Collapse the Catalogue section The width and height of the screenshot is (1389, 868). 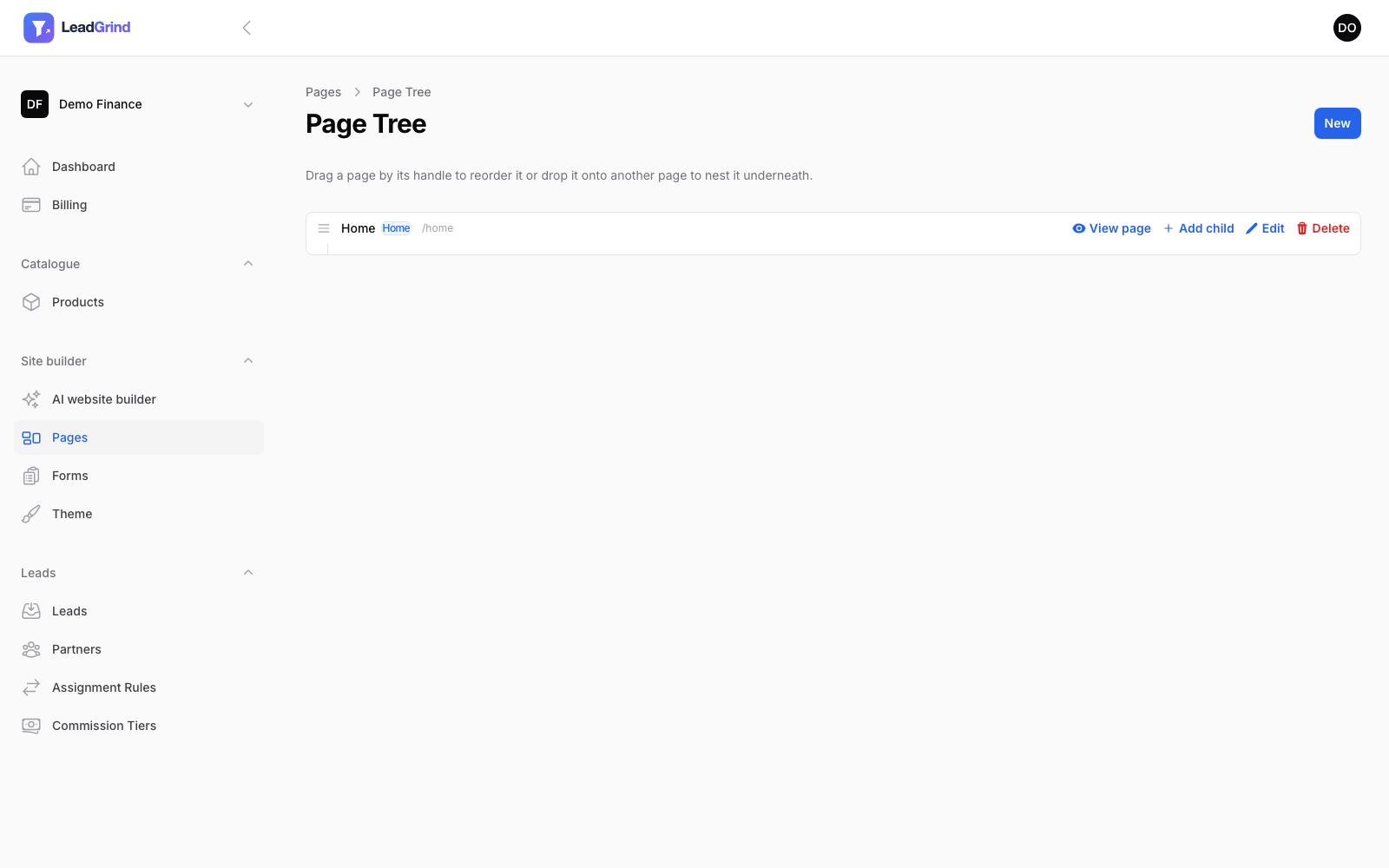(248, 264)
